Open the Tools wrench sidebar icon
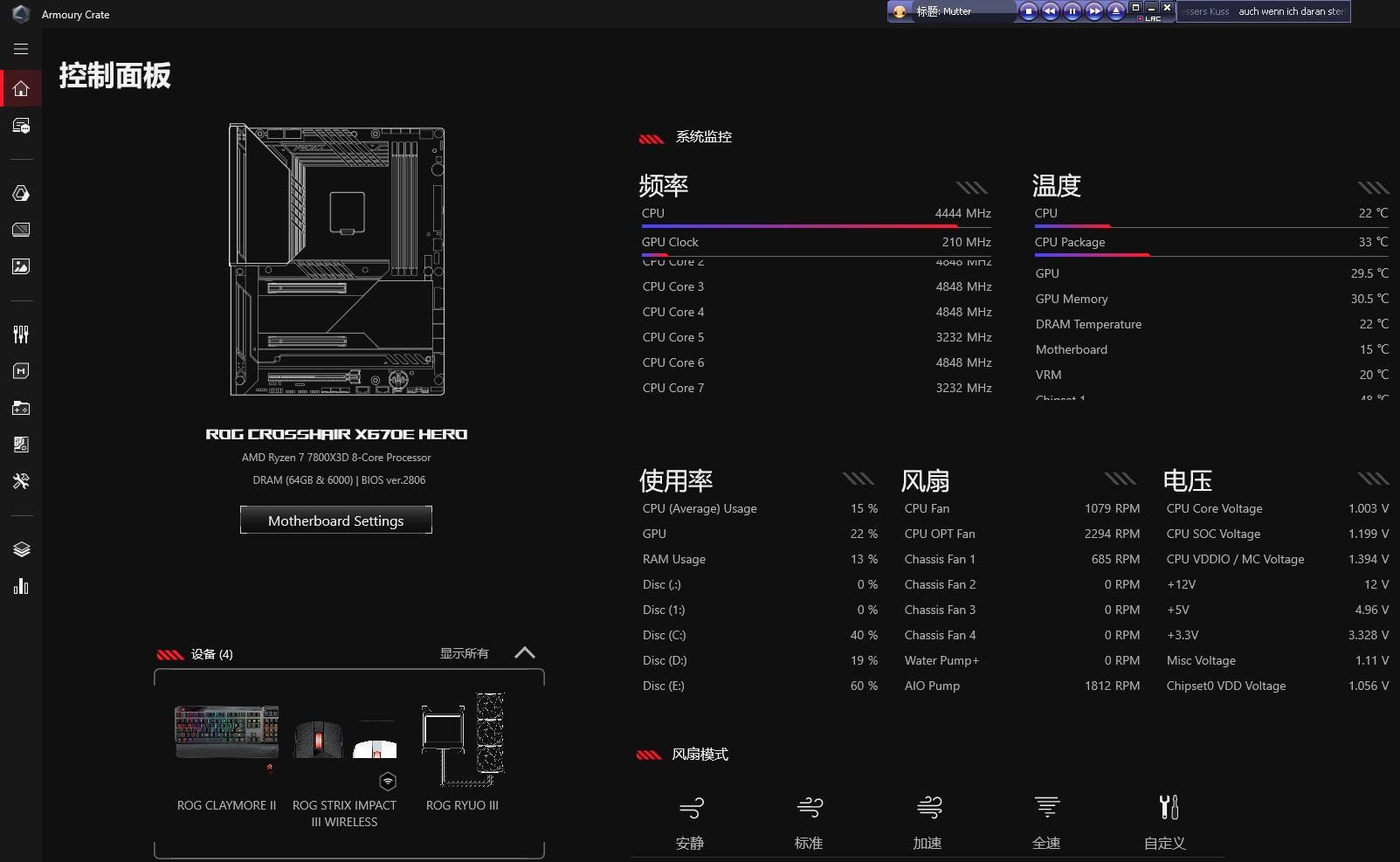This screenshot has height=862, width=1400. (x=21, y=481)
